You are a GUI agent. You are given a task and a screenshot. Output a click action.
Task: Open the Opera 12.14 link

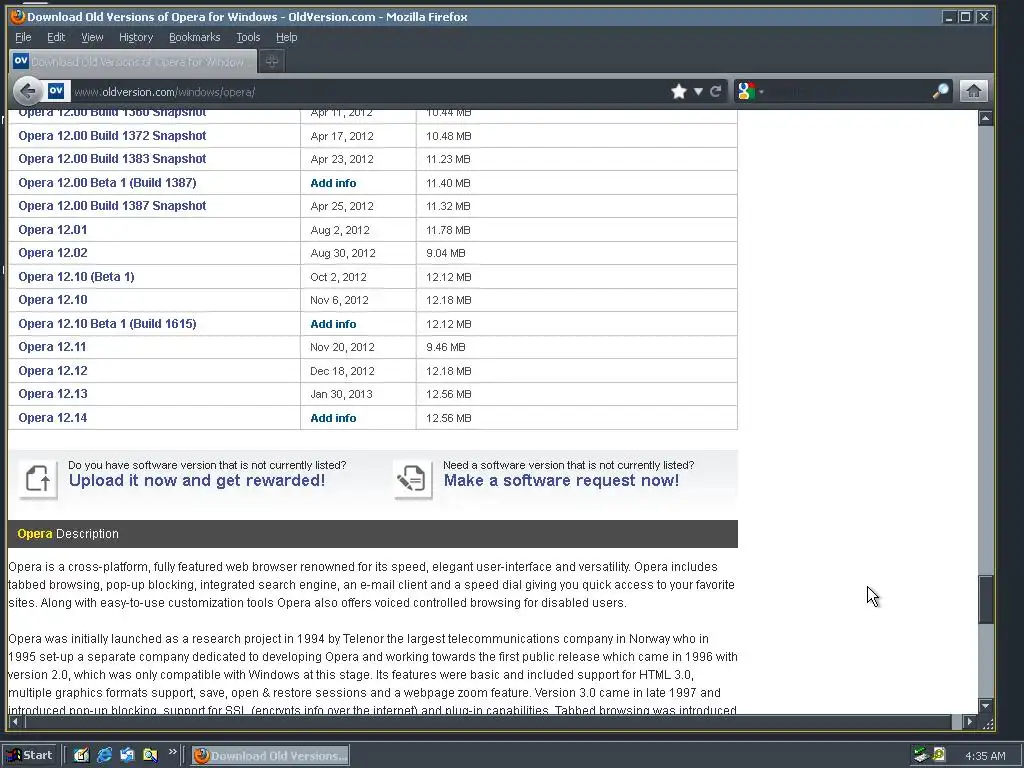coord(53,418)
